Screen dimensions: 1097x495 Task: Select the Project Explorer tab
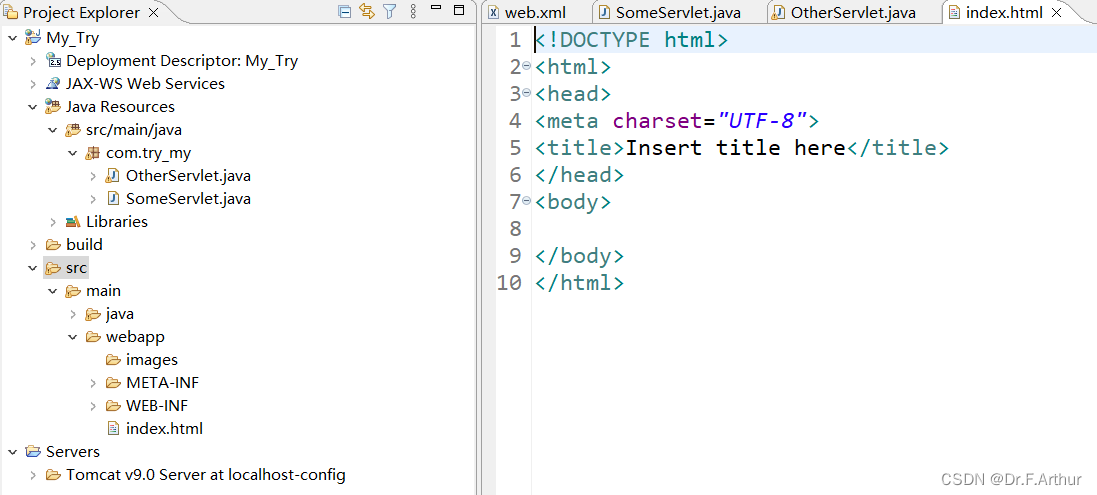[81, 13]
